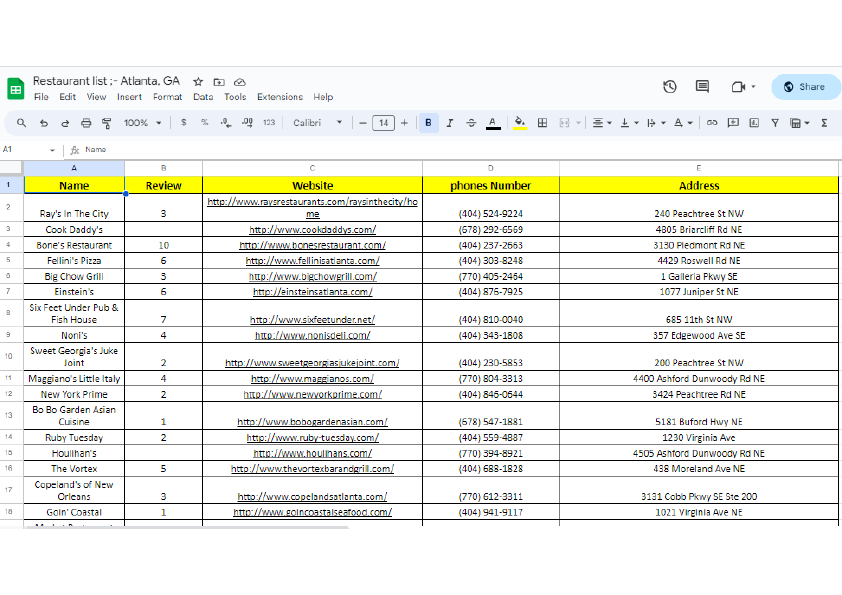The width and height of the screenshot is (842, 595).
Task: Toggle italic formatting
Action: pos(449,122)
